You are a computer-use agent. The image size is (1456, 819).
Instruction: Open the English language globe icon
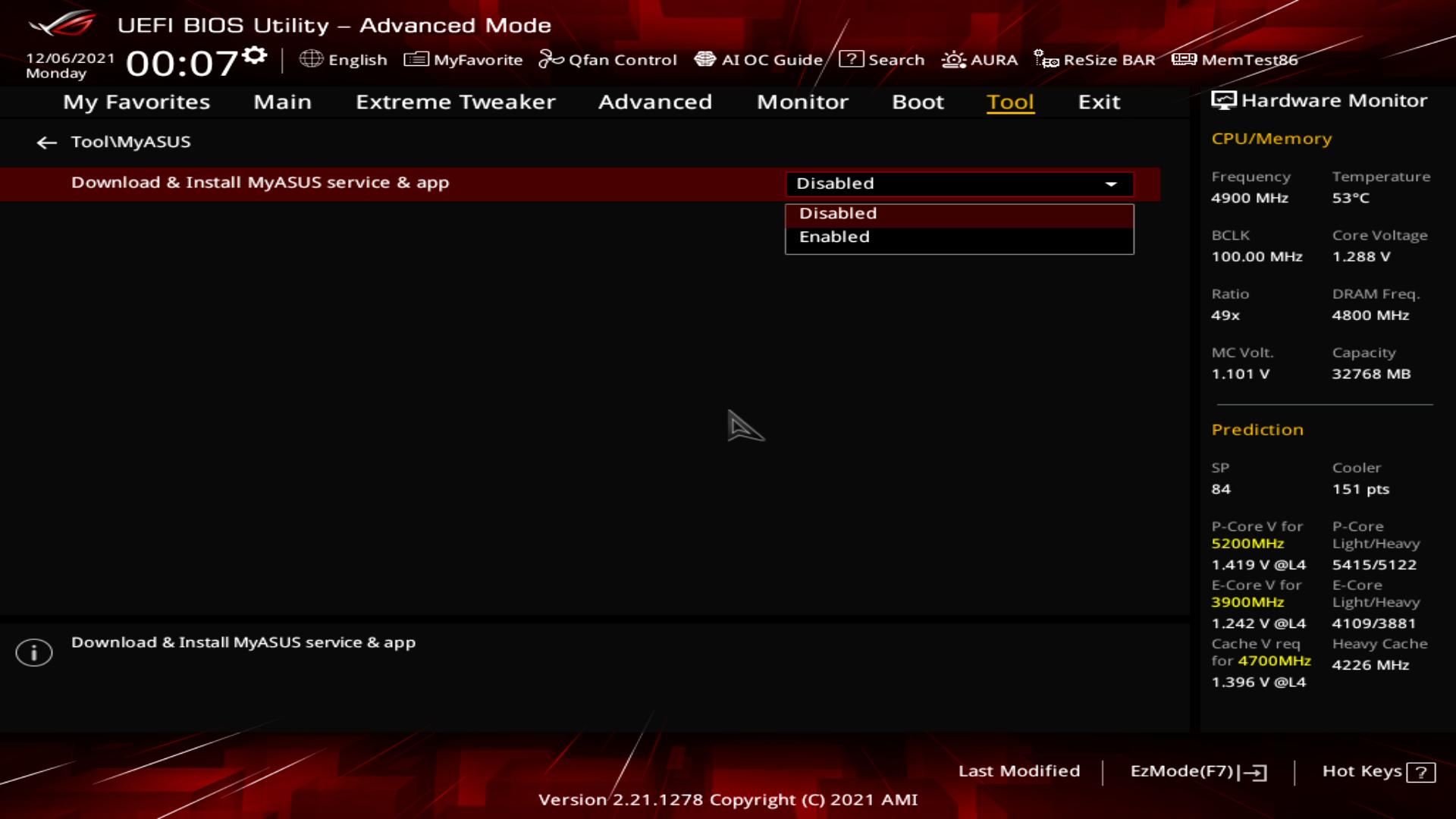pos(311,59)
